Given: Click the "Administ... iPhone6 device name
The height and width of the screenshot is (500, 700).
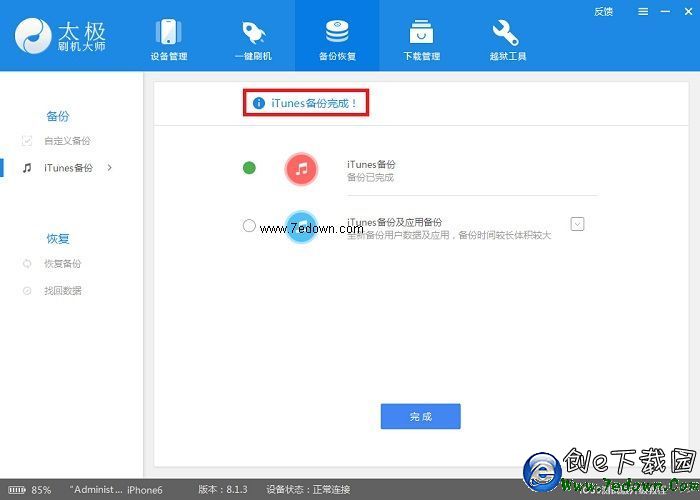Looking at the screenshot, I should (116, 490).
